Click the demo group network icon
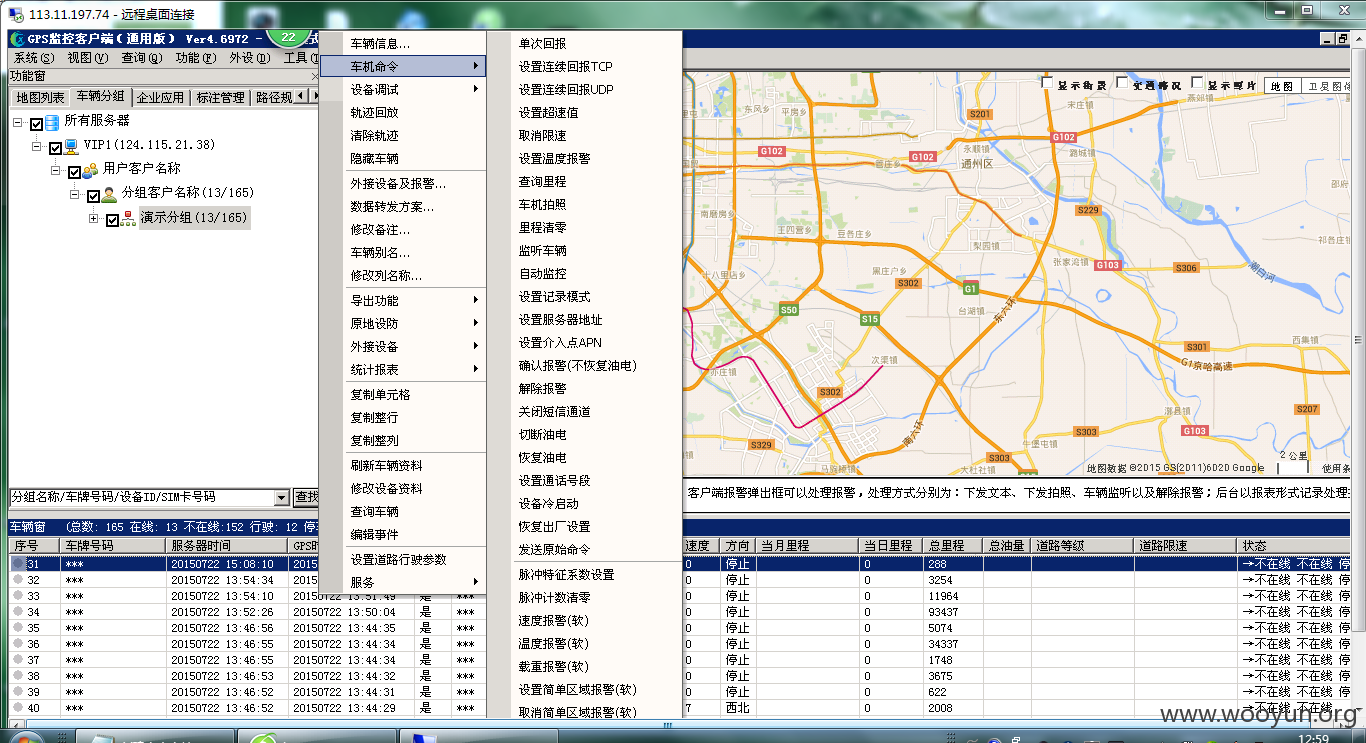Screen dimensions: 1366x743 point(128,218)
